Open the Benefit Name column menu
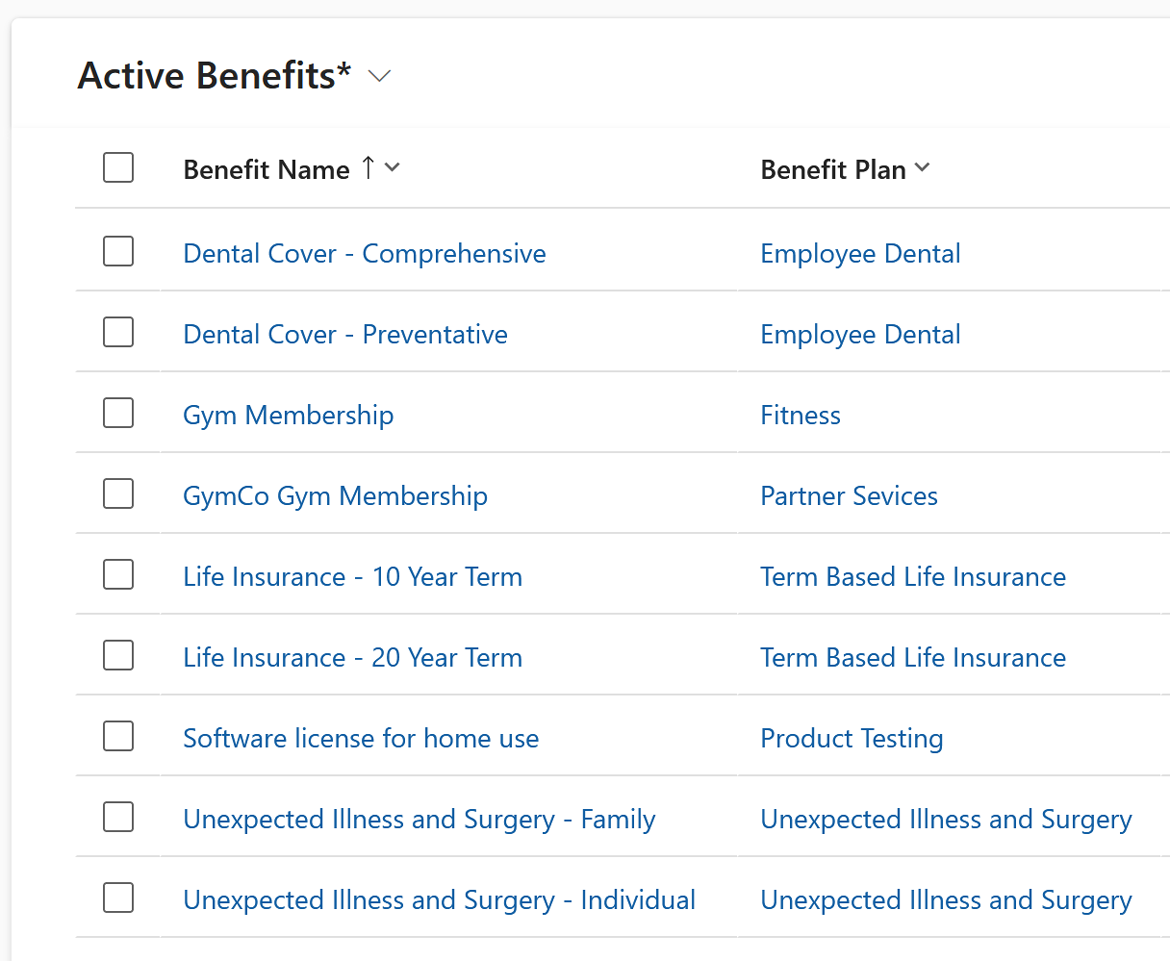 [x=393, y=169]
